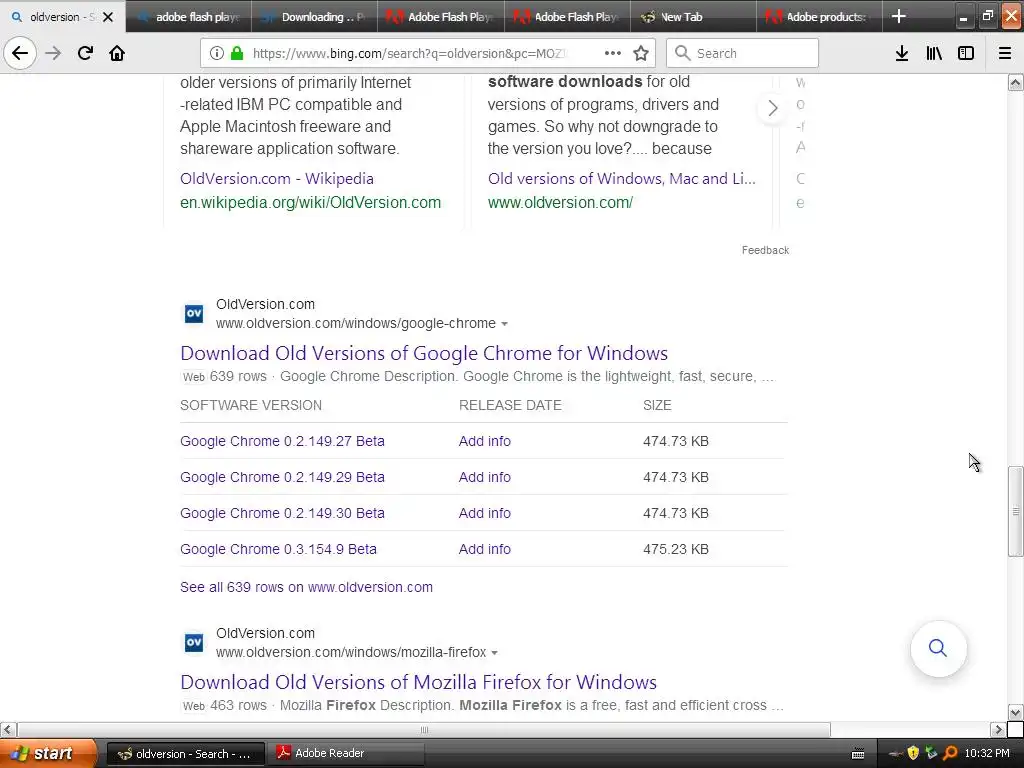Click the horizontal scrollbar thumb
The image size is (1024, 768).
424,729
